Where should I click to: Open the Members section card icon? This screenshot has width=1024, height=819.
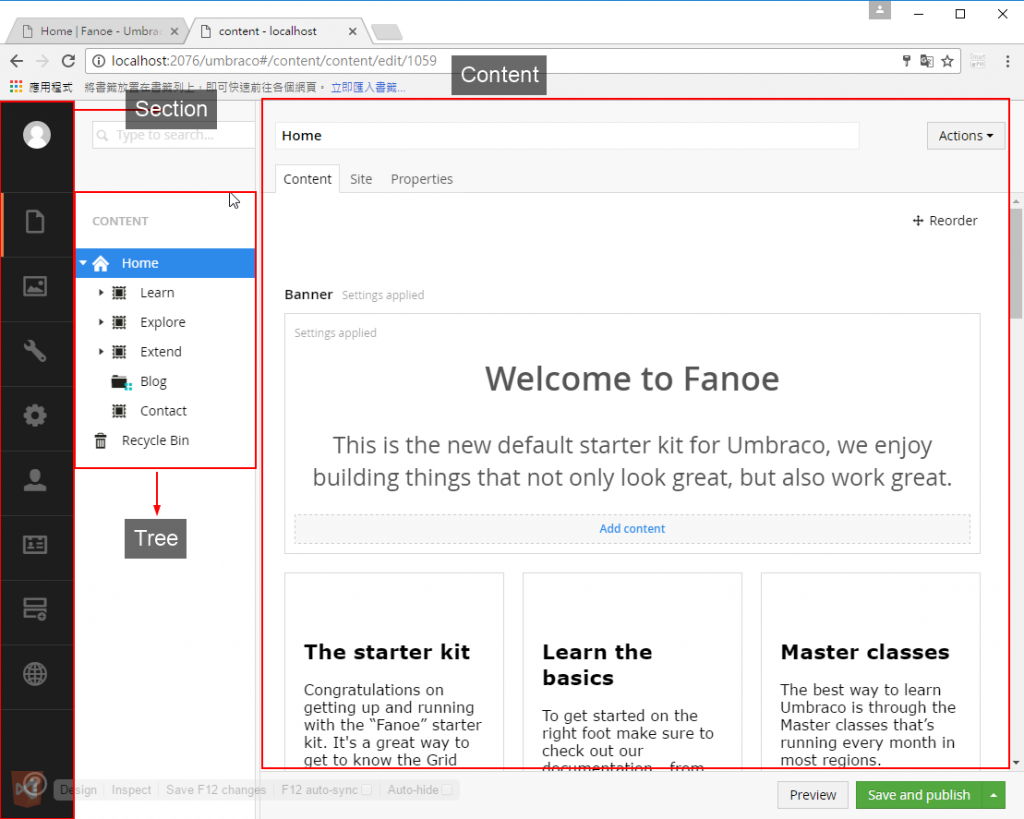pyautogui.click(x=35, y=545)
